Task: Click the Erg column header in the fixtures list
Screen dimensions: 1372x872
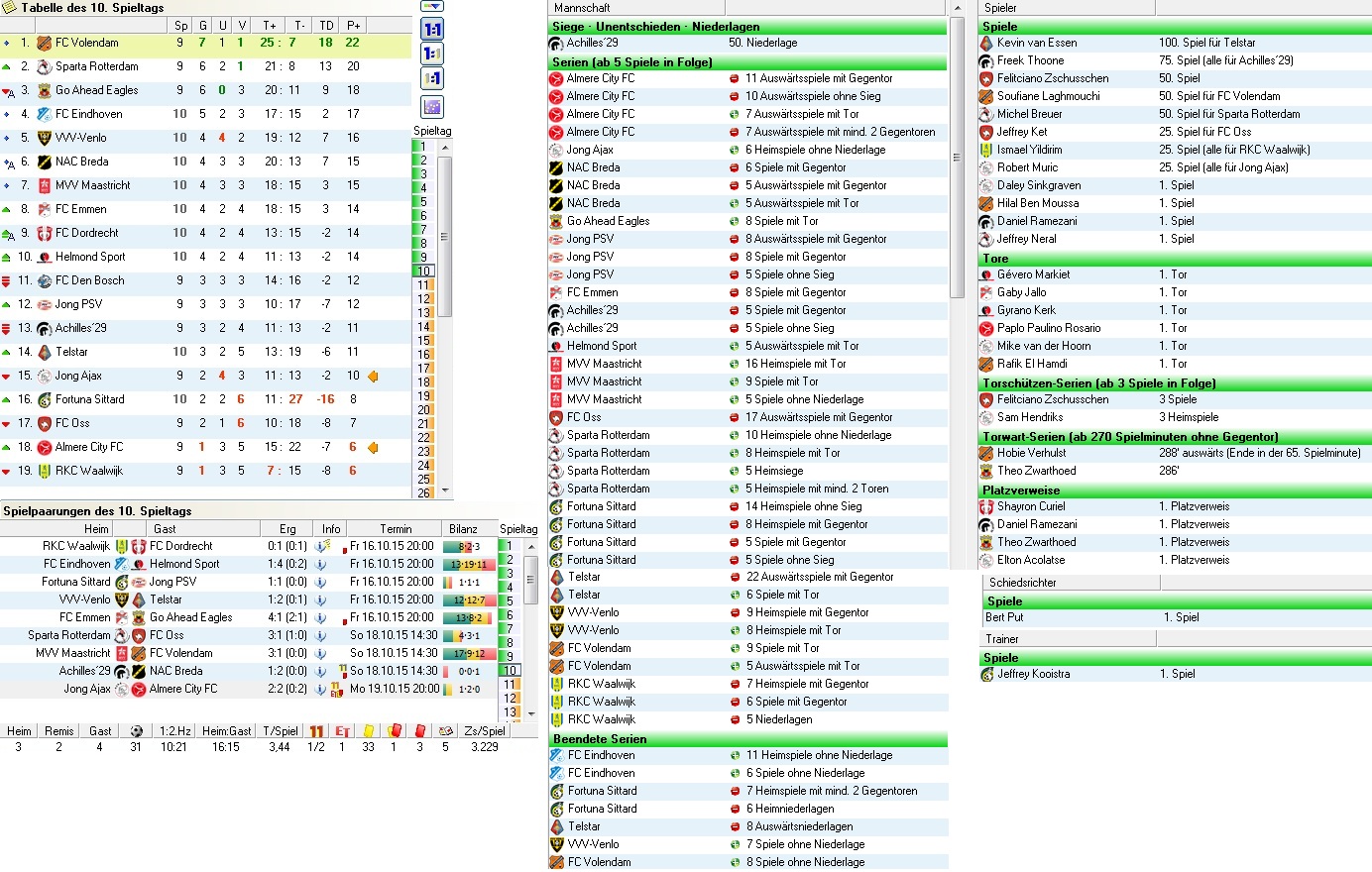Action: tap(287, 529)
